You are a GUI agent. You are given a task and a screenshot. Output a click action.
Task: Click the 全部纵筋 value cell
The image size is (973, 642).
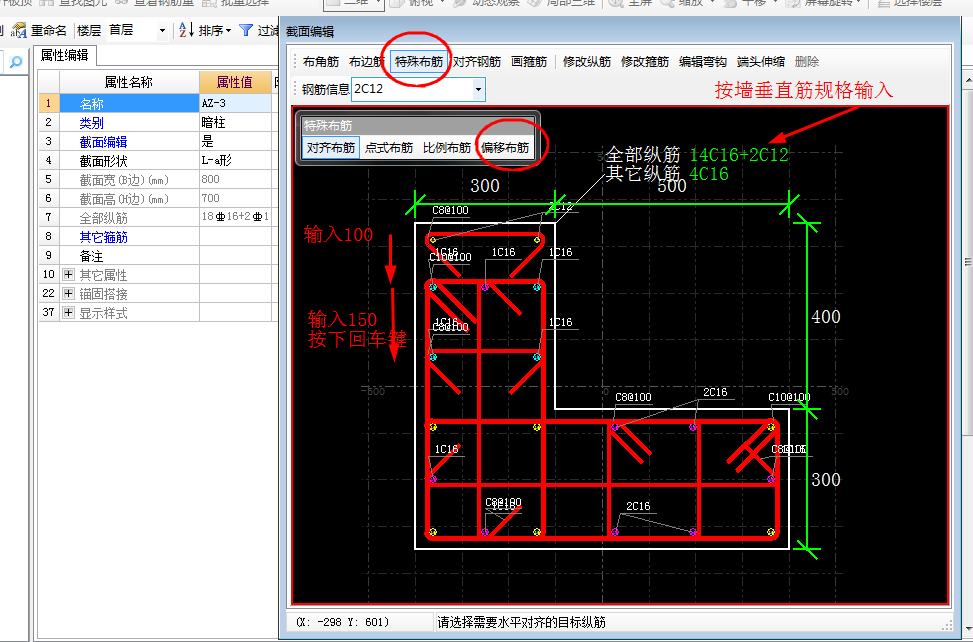235,217
